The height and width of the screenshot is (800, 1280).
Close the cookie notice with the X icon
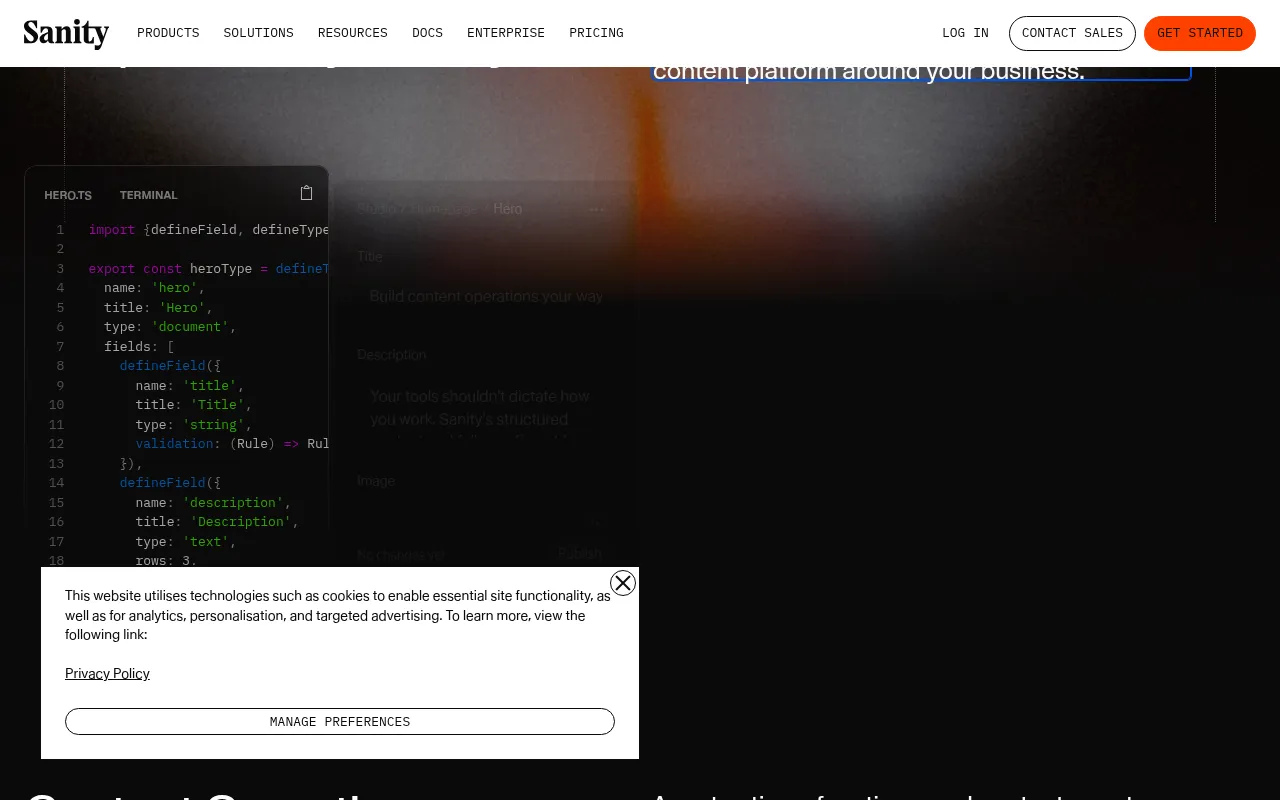623,583
